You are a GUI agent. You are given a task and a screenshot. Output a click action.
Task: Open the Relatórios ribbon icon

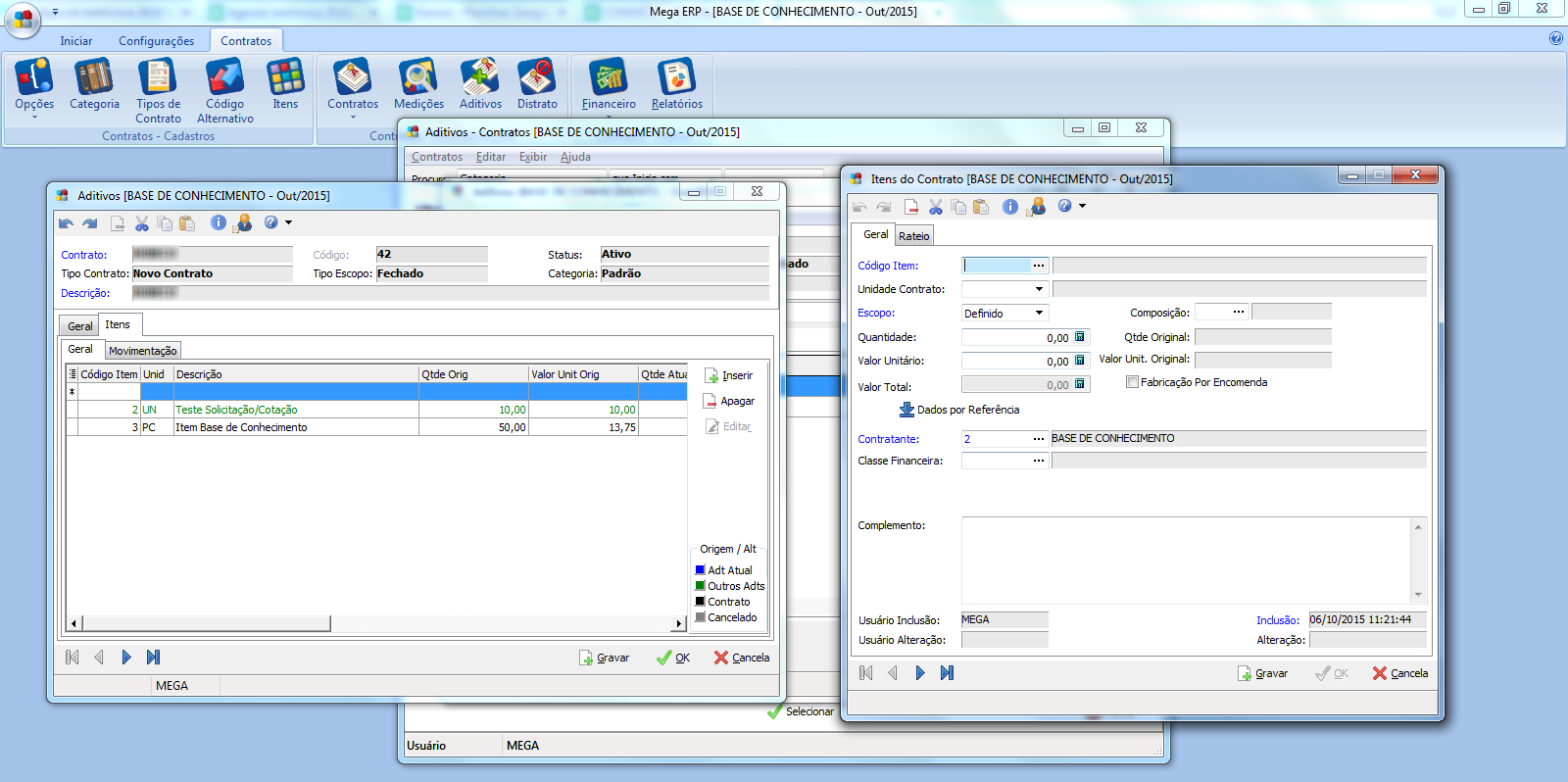[676, 83]
